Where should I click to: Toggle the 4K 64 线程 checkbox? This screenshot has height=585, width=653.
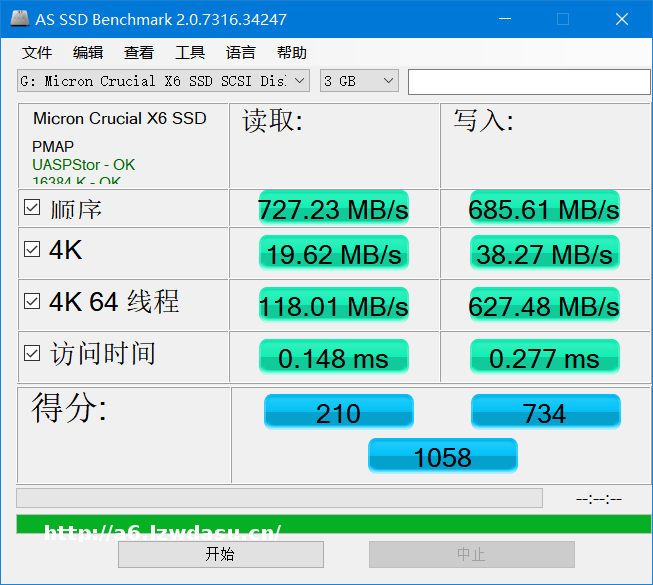click(33, 301)
